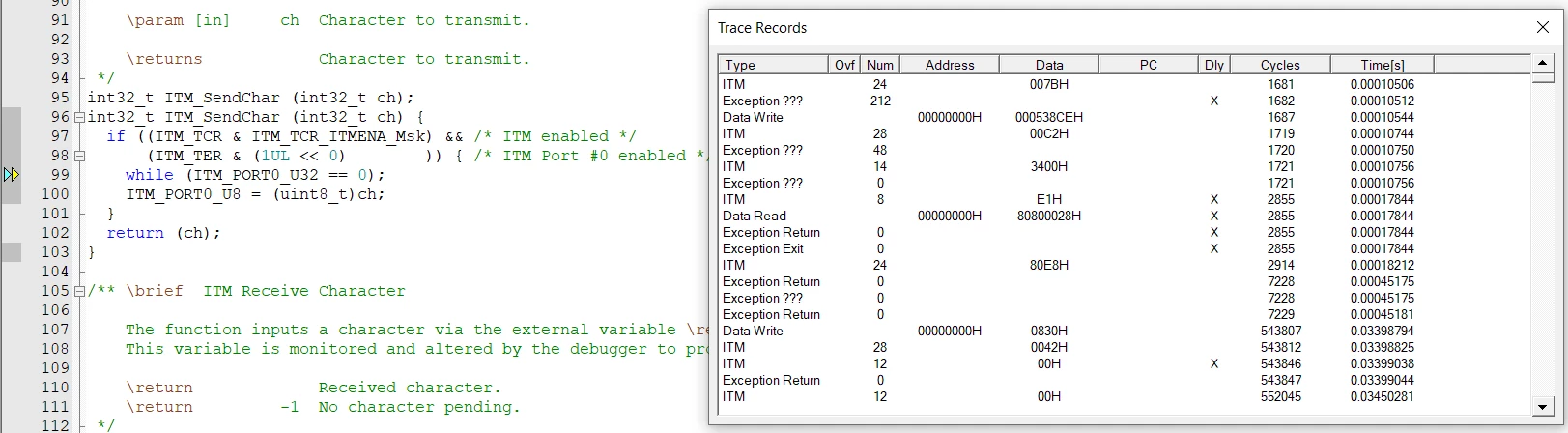
Task: Click 'No character pending.' comment text
Action: pos(419,407)
